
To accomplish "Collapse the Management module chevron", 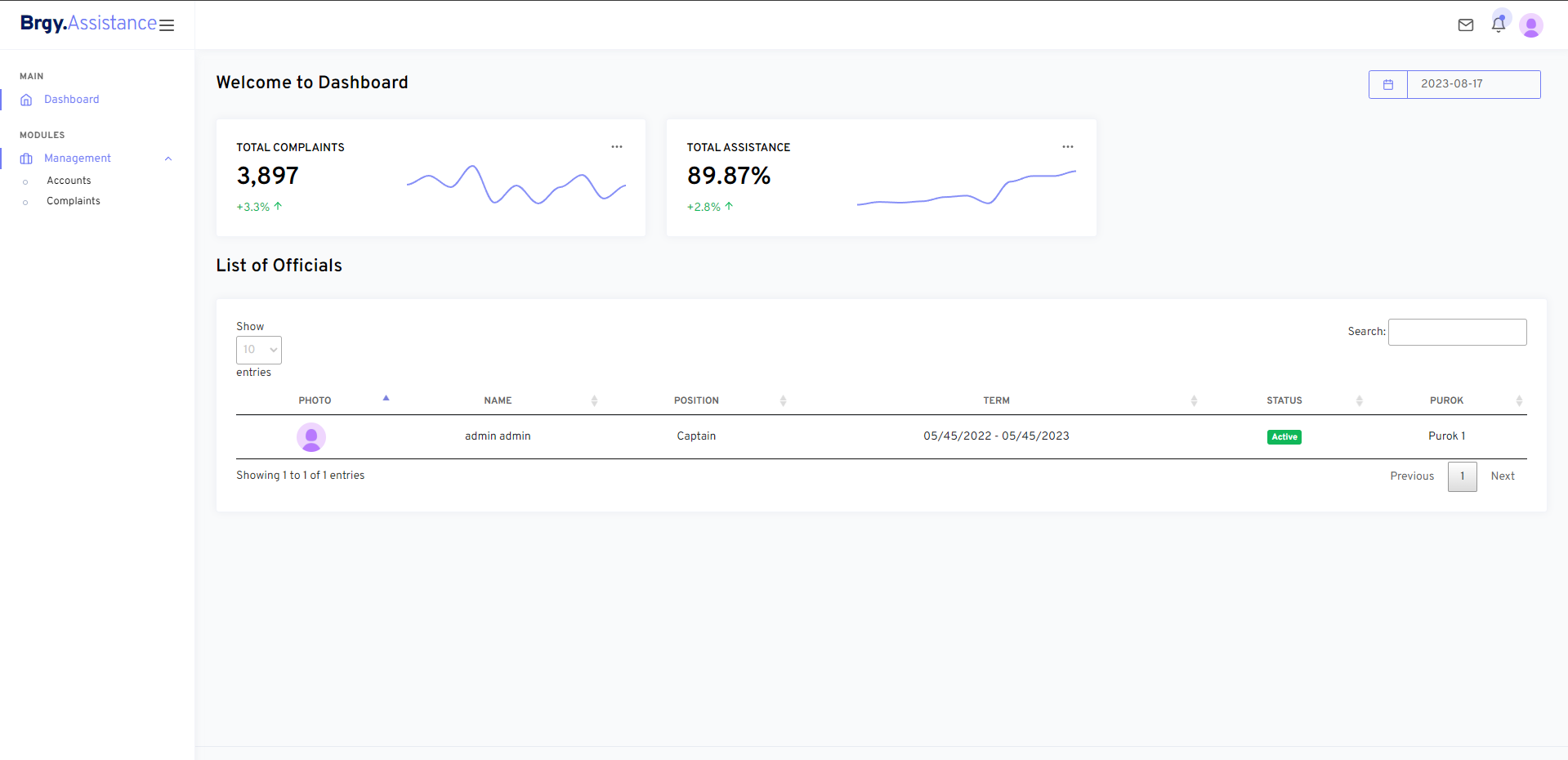I will 168,159.
